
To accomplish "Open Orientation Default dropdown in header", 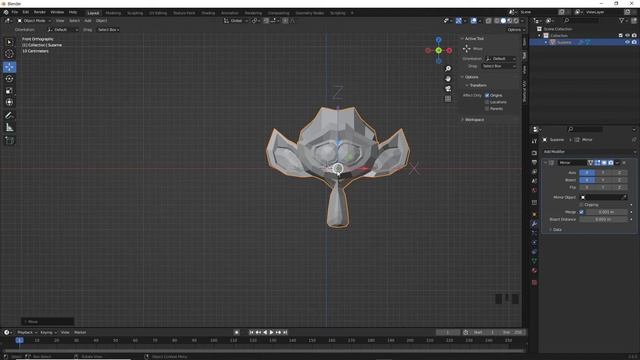I will 63,30.
